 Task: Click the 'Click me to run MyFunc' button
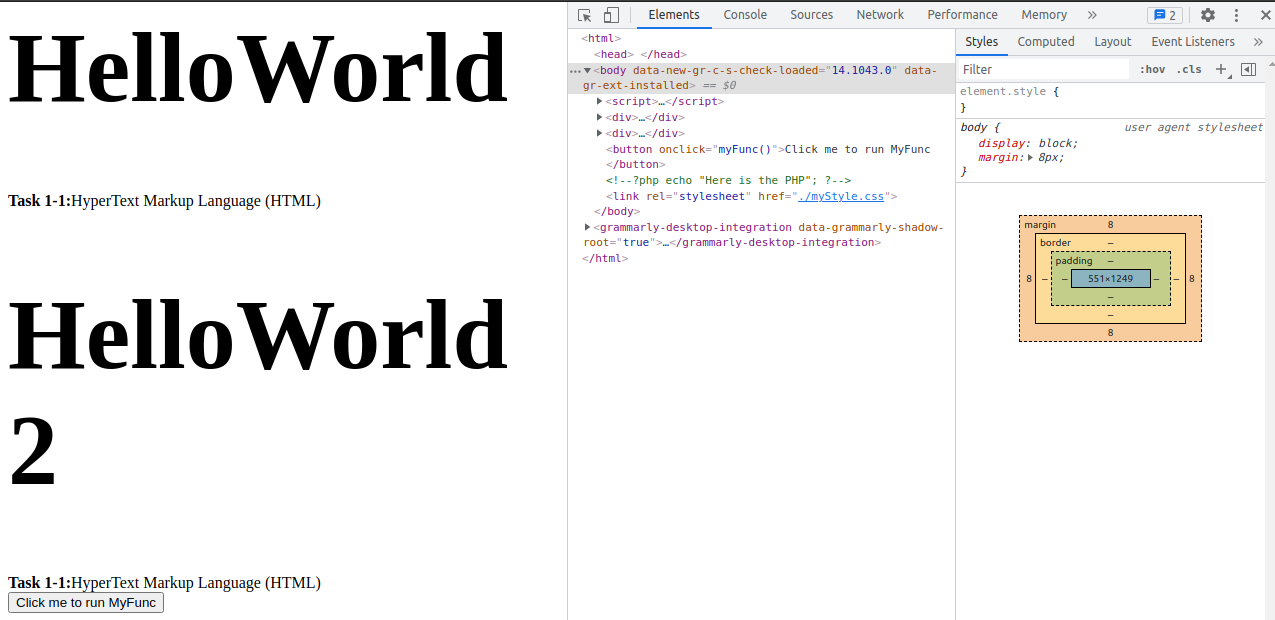tap(86, 603)
